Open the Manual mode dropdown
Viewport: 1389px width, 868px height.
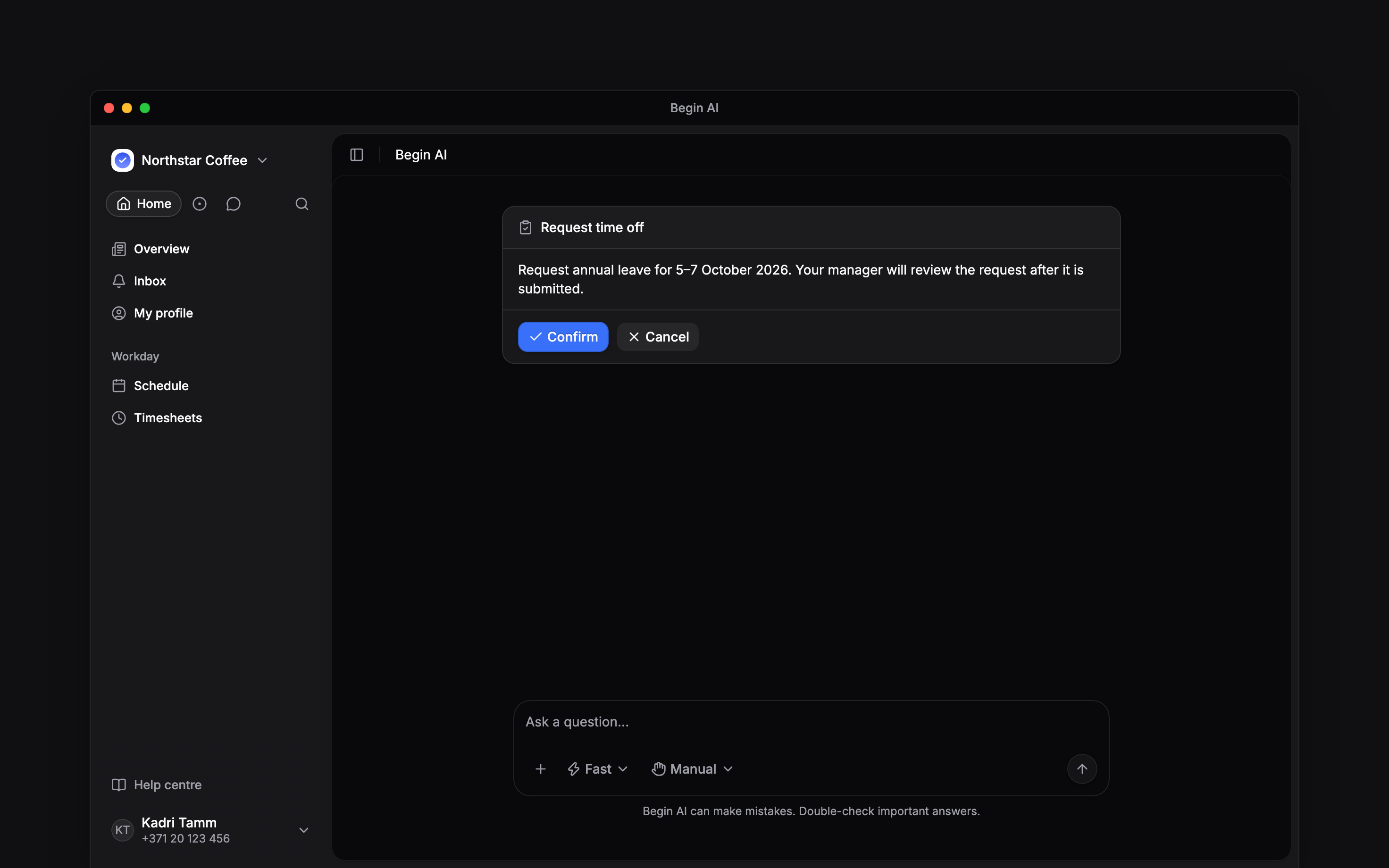(x=692, y=768)
